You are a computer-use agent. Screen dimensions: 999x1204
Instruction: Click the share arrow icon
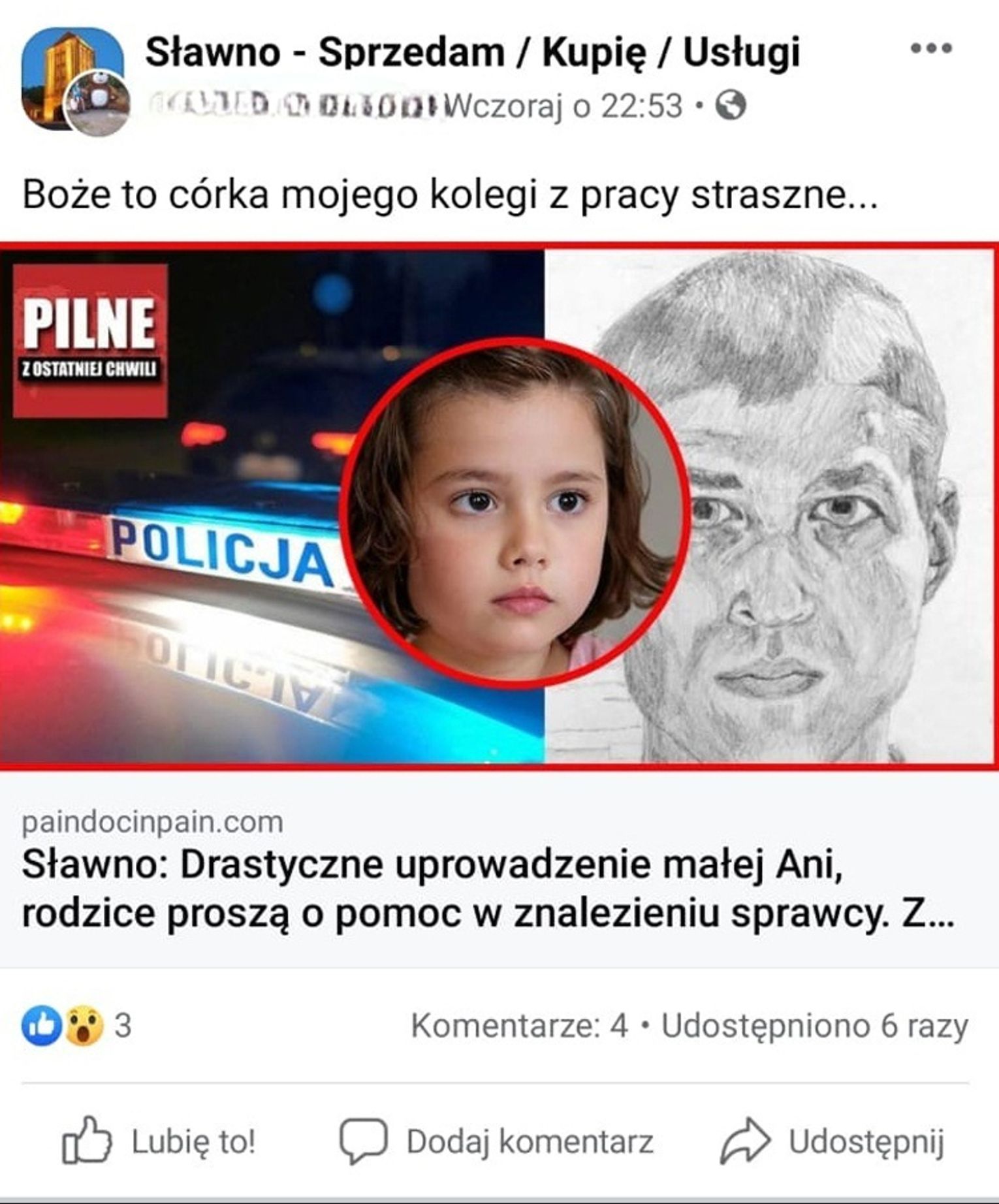(745, 1141)
